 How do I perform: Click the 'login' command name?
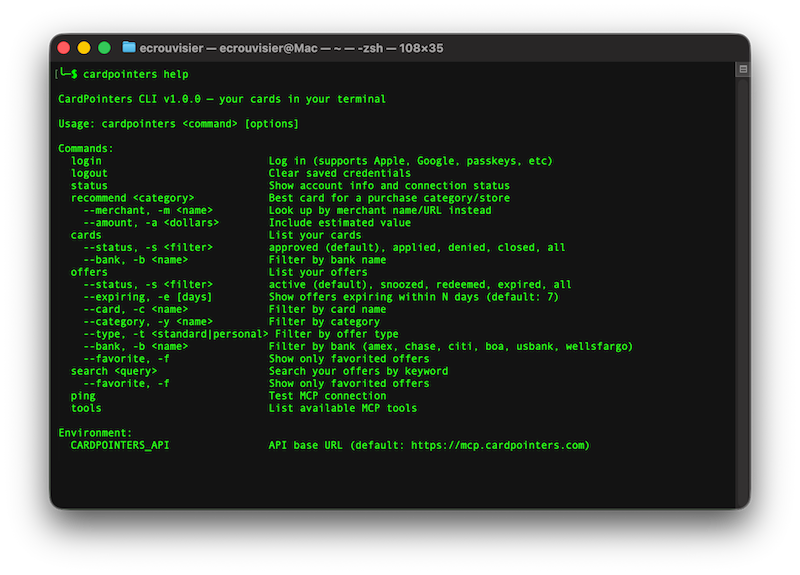86,161
